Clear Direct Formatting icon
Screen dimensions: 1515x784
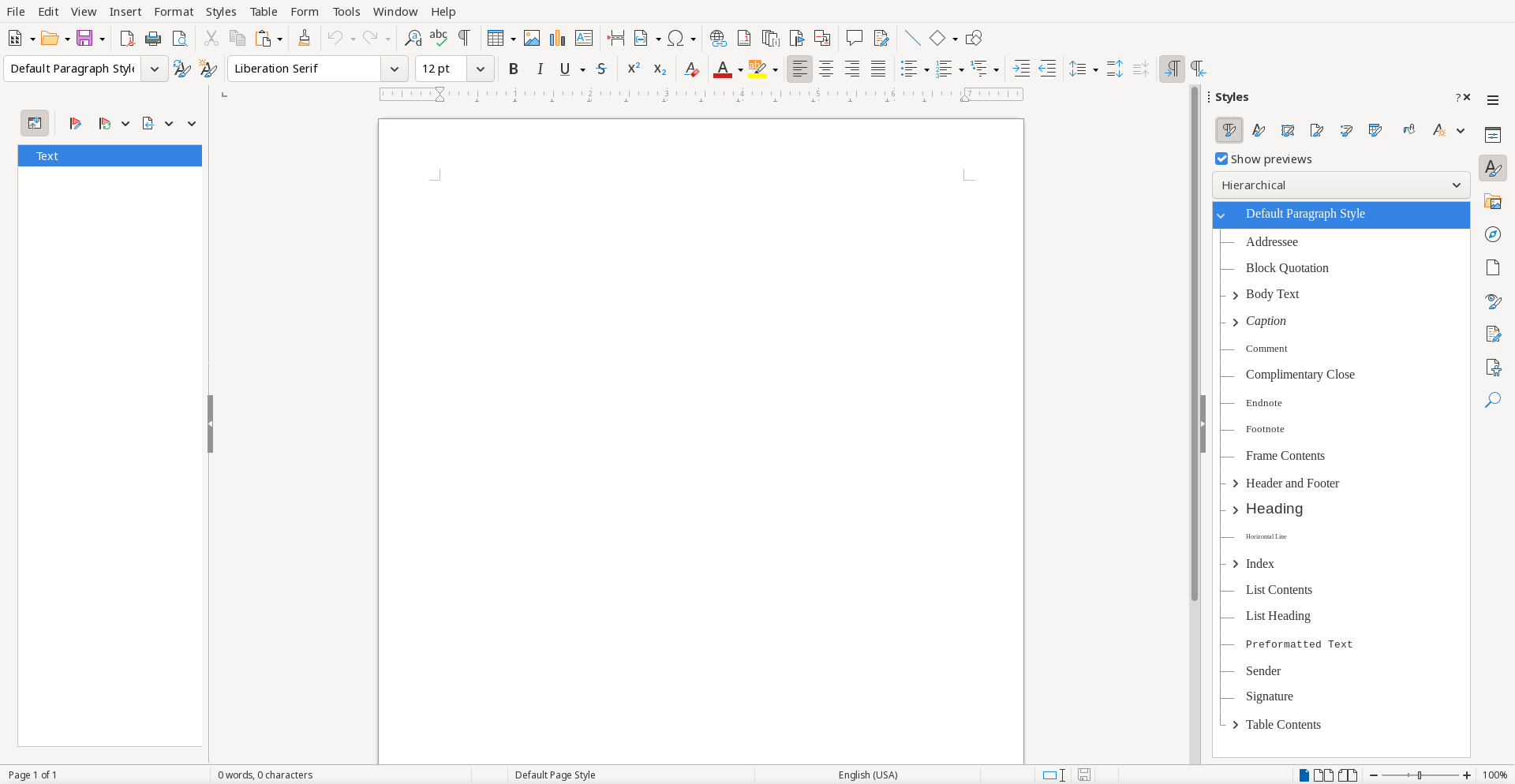[x=691, y=69]
